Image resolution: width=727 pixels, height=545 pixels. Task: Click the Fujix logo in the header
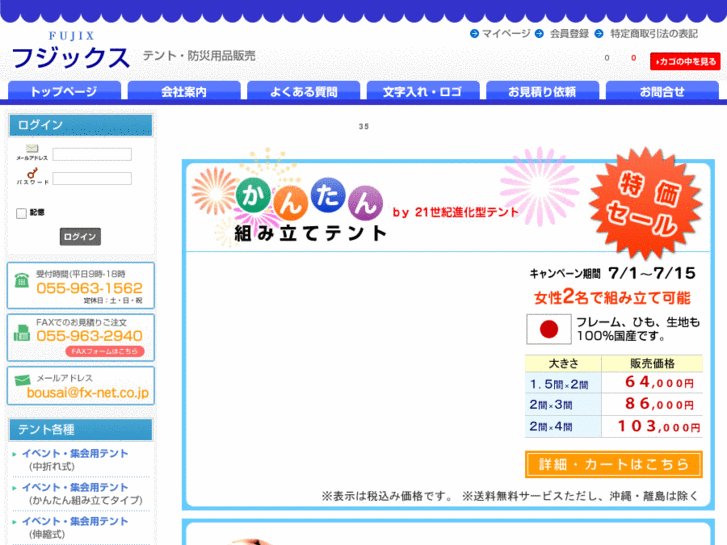click(x=70, y=51)
